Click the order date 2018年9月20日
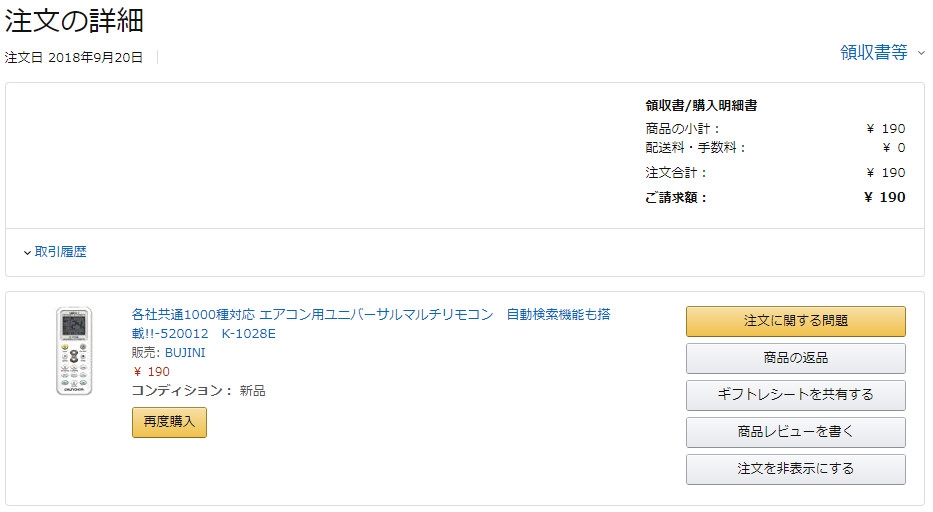The width and height of the screenshot is (933, 512). (95, 57)
